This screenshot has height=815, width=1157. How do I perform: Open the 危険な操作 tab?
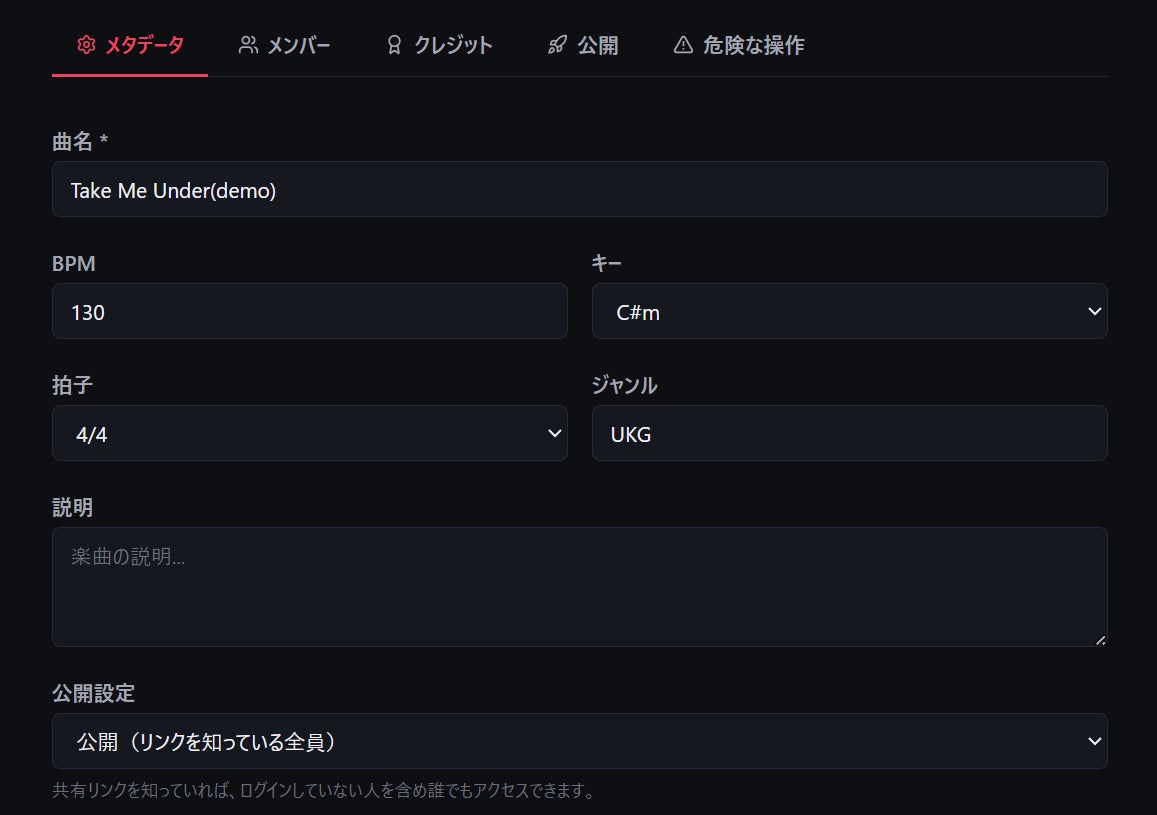739,45
